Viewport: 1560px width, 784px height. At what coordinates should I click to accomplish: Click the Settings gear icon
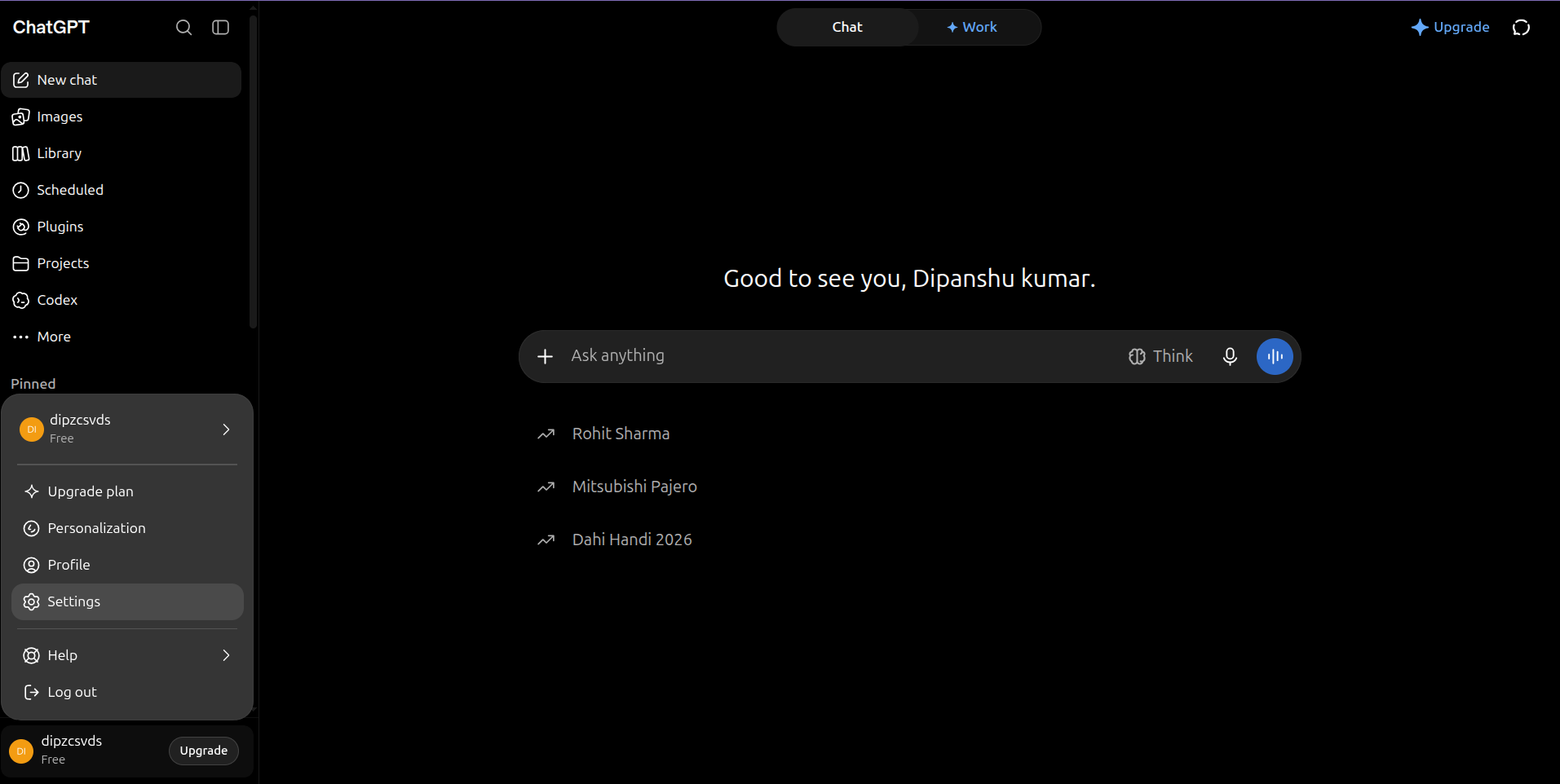click(x=32, y=601)
